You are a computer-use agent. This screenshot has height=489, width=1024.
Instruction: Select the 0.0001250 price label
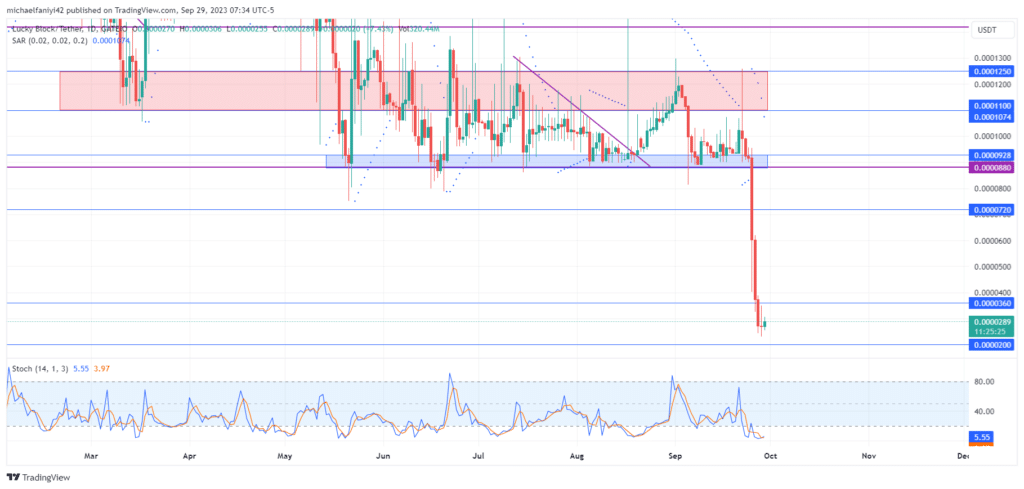point(992,71)
